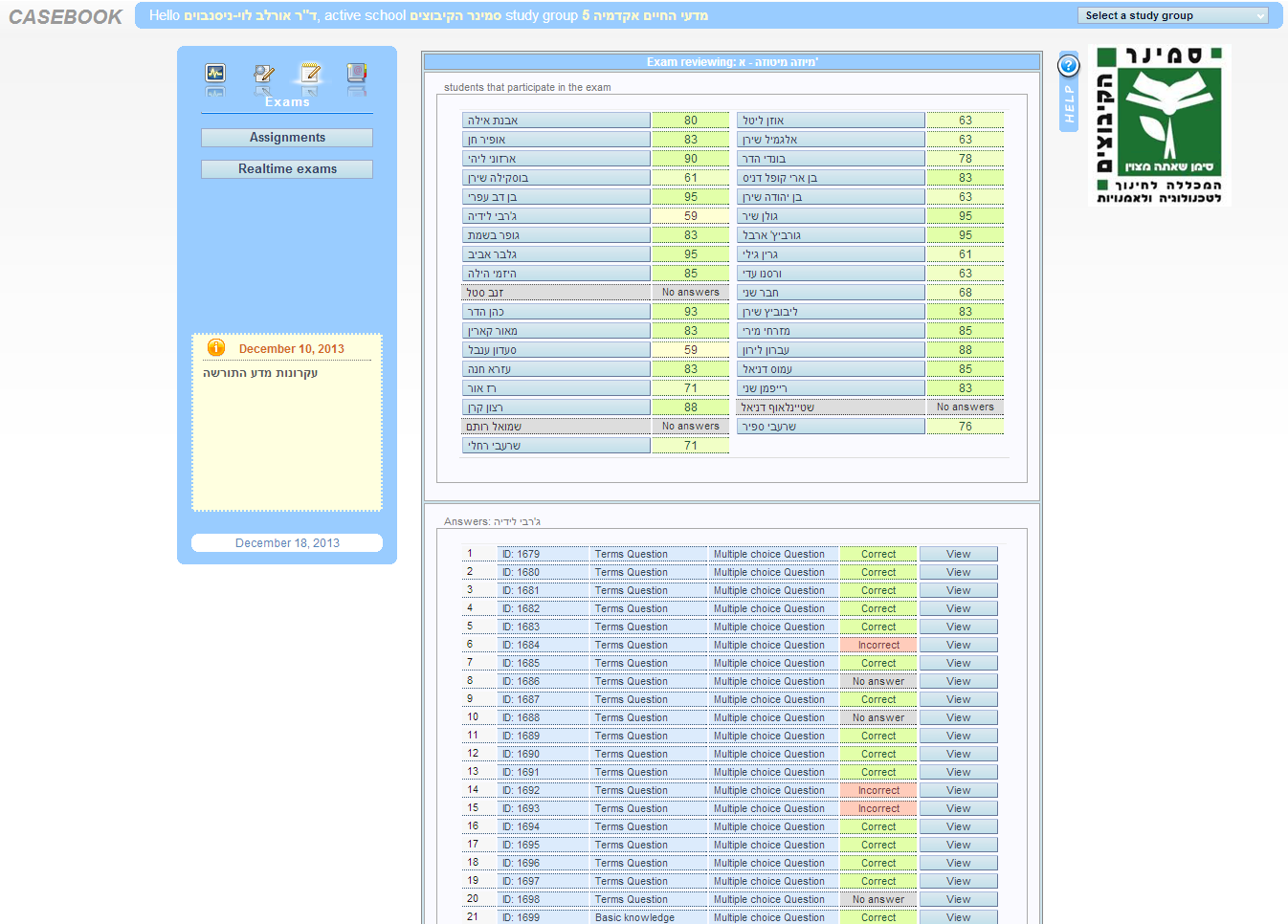
Task: Click the No answer status for ID: 1686
Action: pyautogui.click(x=878, y=681)
